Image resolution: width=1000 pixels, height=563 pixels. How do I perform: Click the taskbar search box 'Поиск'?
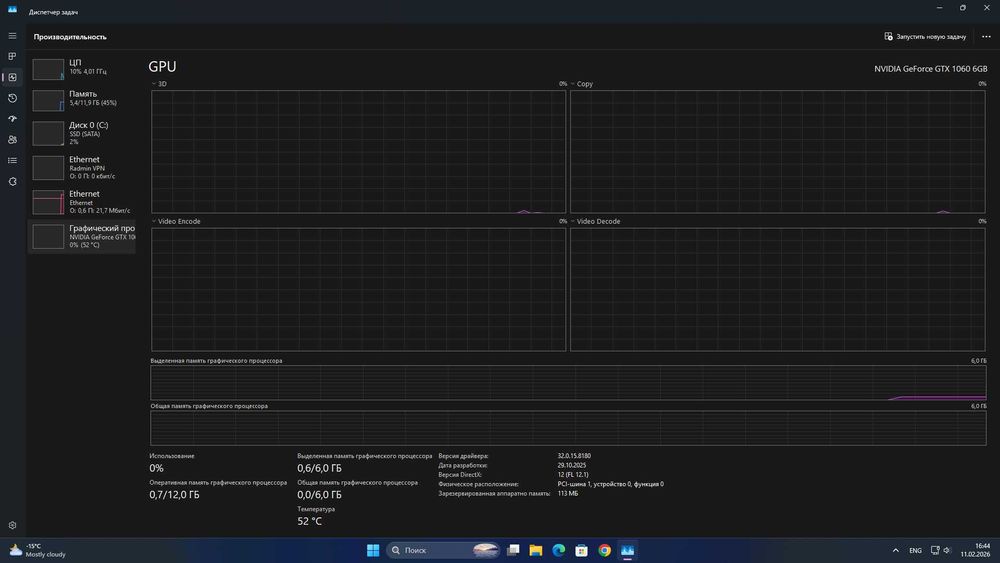(444, 550)
